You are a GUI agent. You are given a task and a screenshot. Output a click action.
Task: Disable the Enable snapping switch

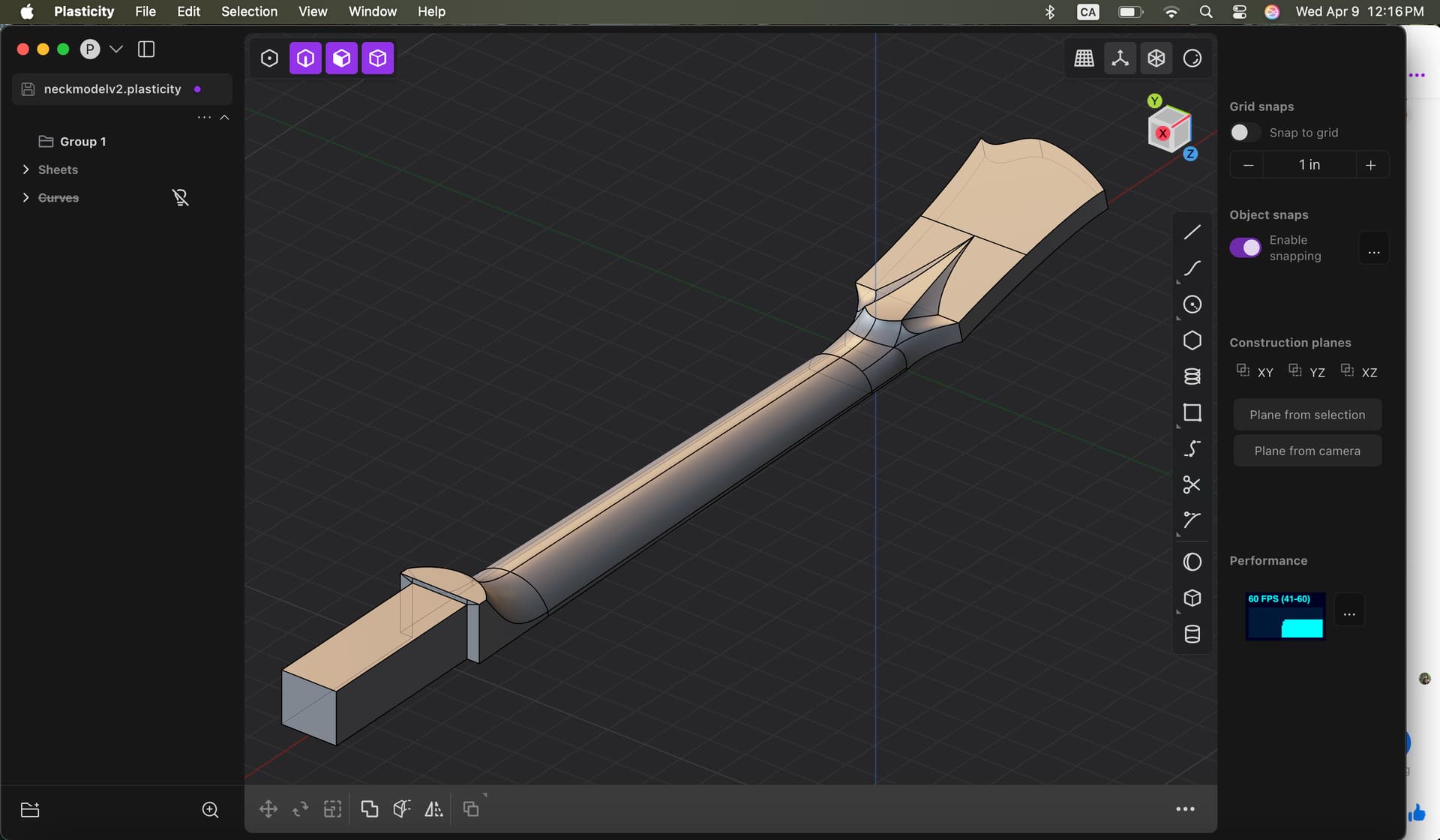click(1246, 247)
